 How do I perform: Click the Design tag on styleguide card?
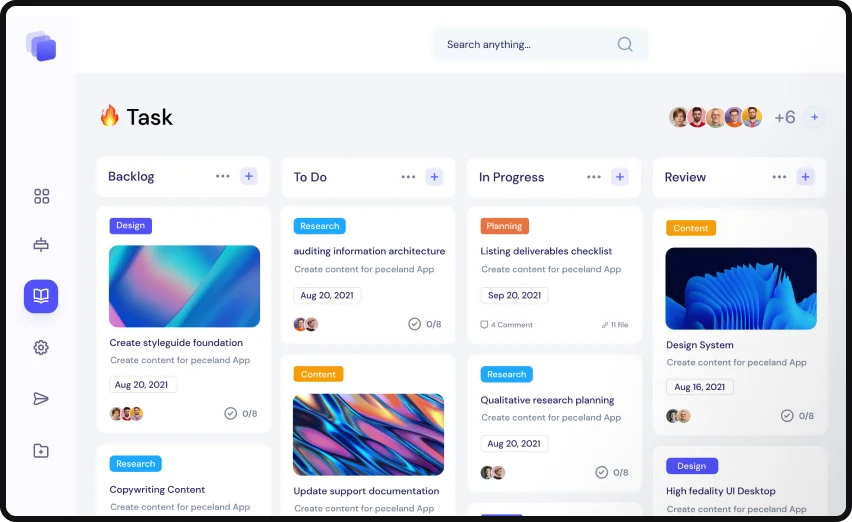pyautogui.click(x=130, y=225)
